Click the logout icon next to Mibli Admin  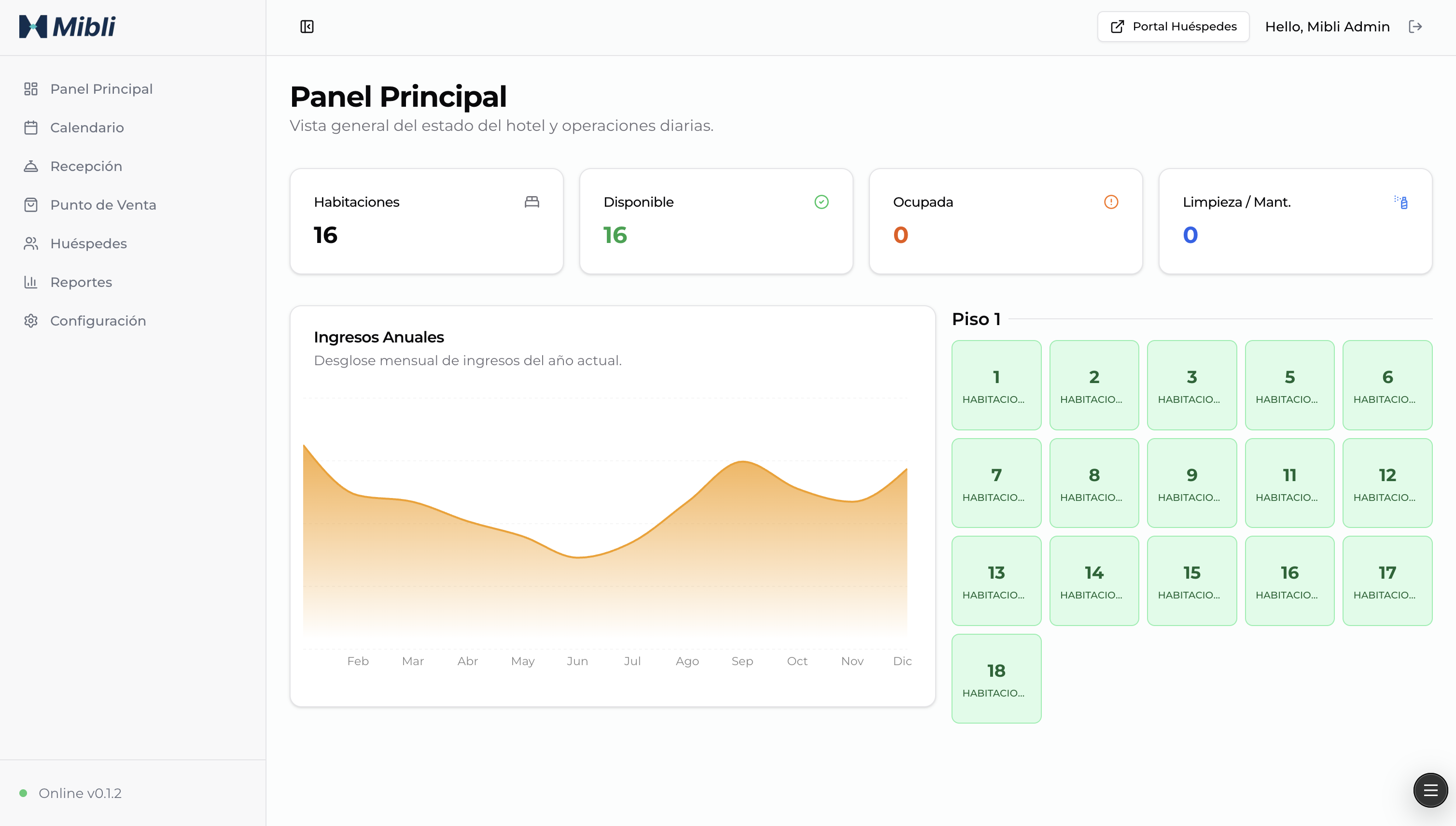pyautogui.click(x=1415, y=27)
